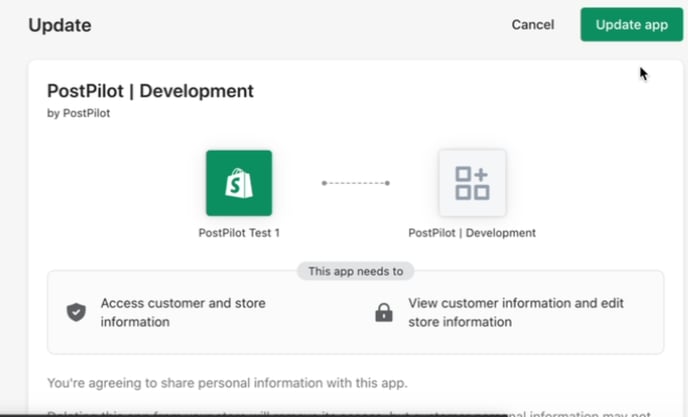This screenshot has width=688, height=417.
Task: Click the padlock icon
Action: coord(383,313)
